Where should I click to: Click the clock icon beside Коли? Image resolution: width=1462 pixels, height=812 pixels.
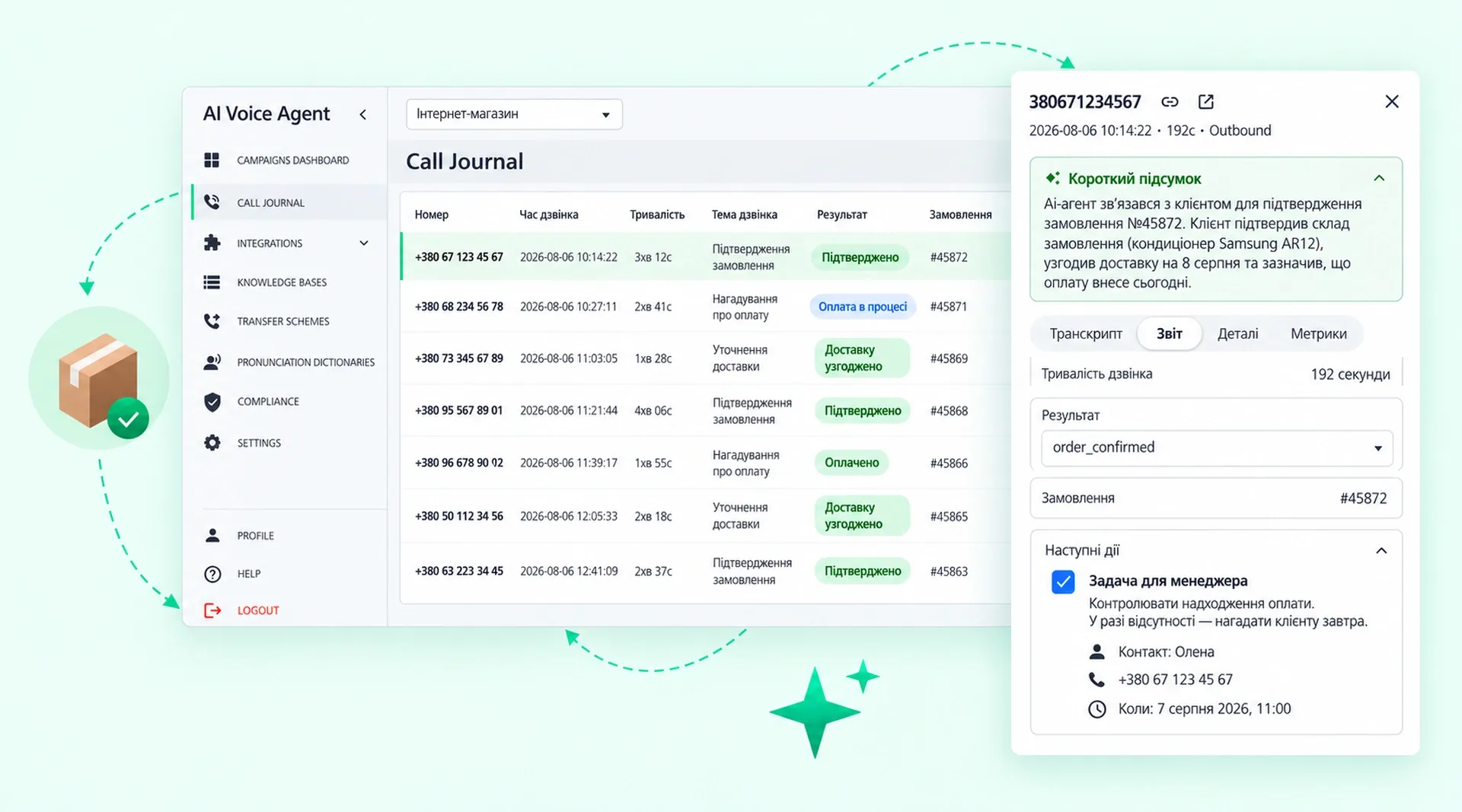pyautogui.click(x=1096, y=709)
